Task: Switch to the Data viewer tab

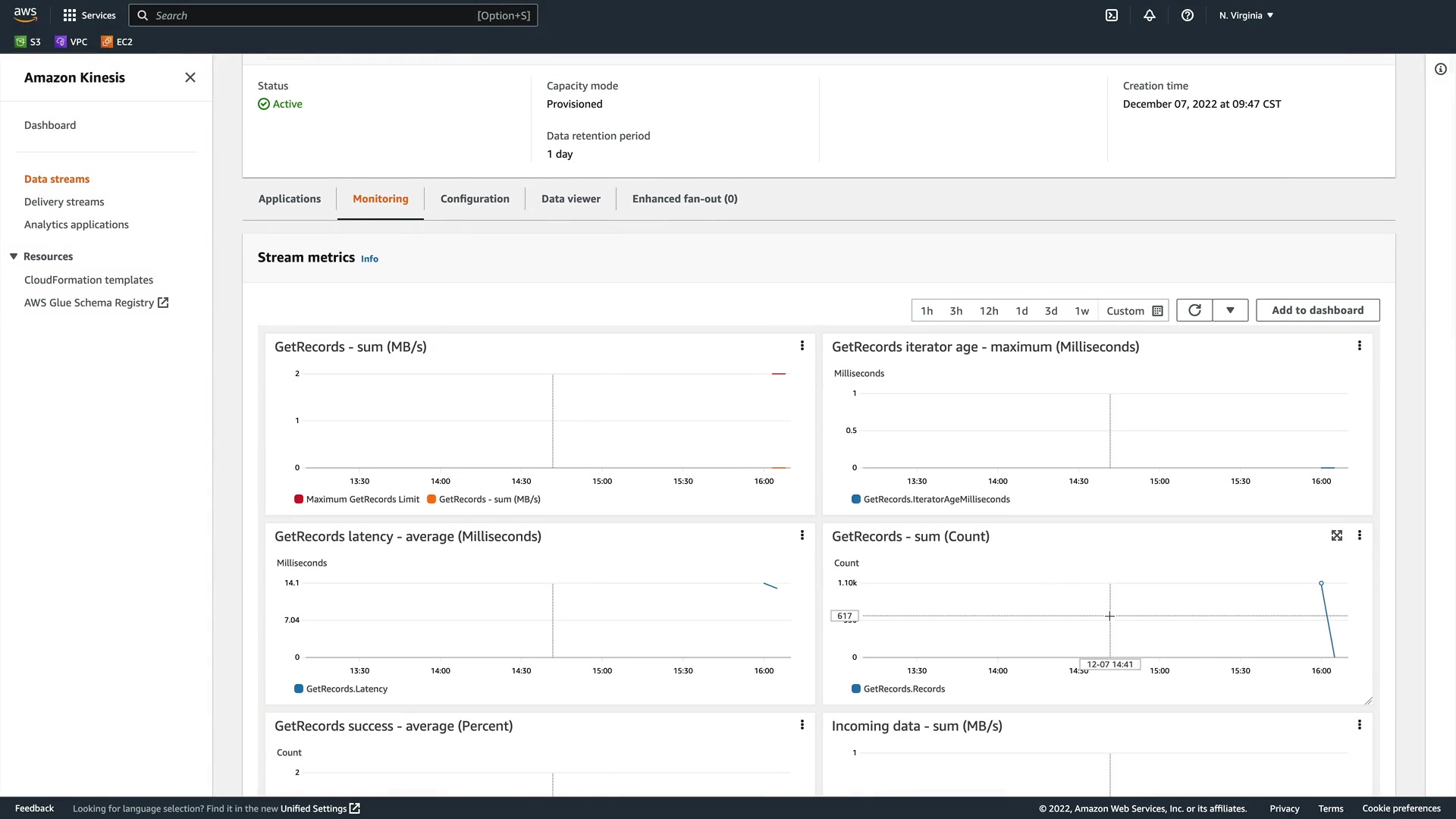Action: tap(571, 199)
